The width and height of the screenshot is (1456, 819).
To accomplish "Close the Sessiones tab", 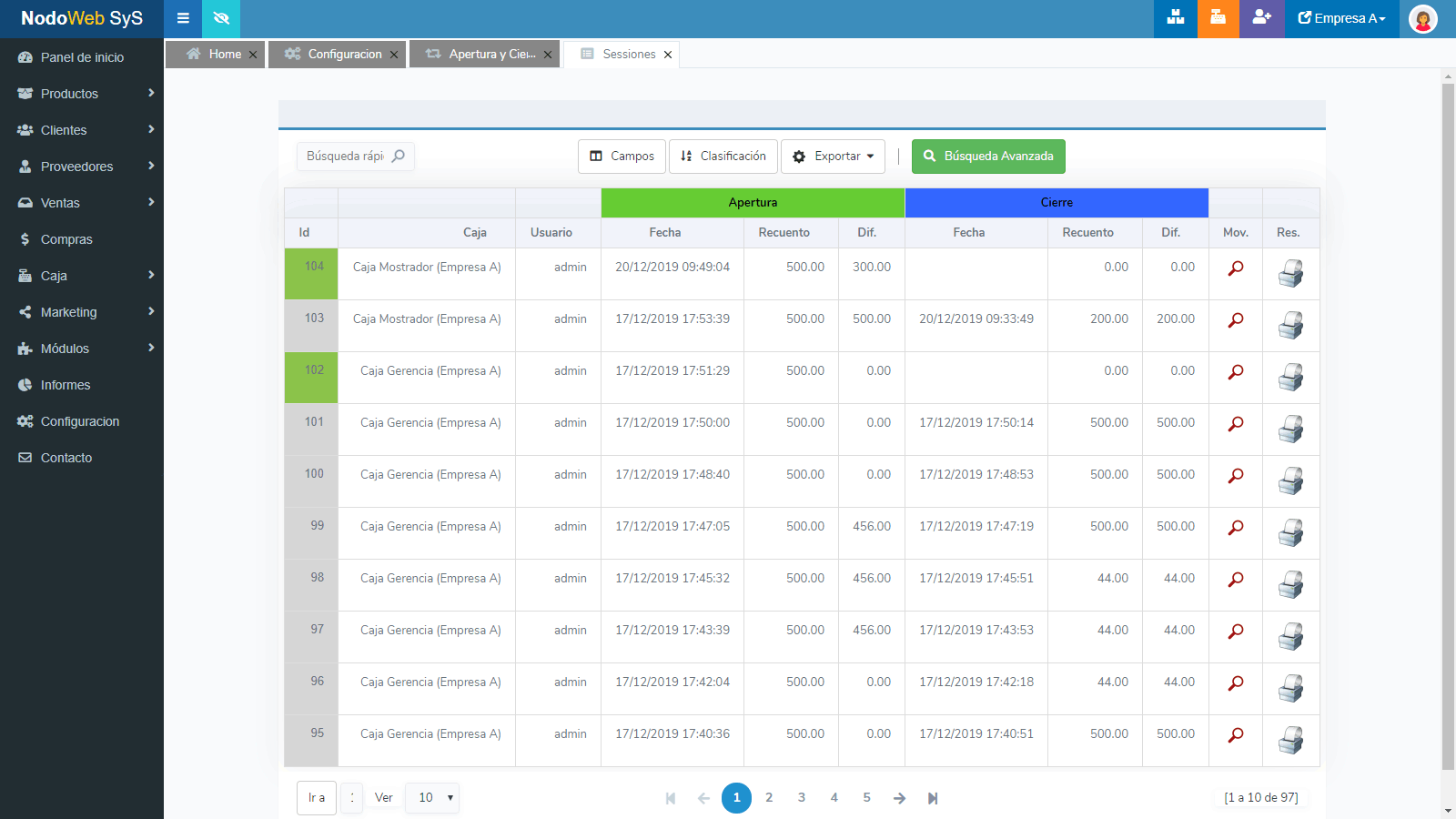I will tap(668, 55).
